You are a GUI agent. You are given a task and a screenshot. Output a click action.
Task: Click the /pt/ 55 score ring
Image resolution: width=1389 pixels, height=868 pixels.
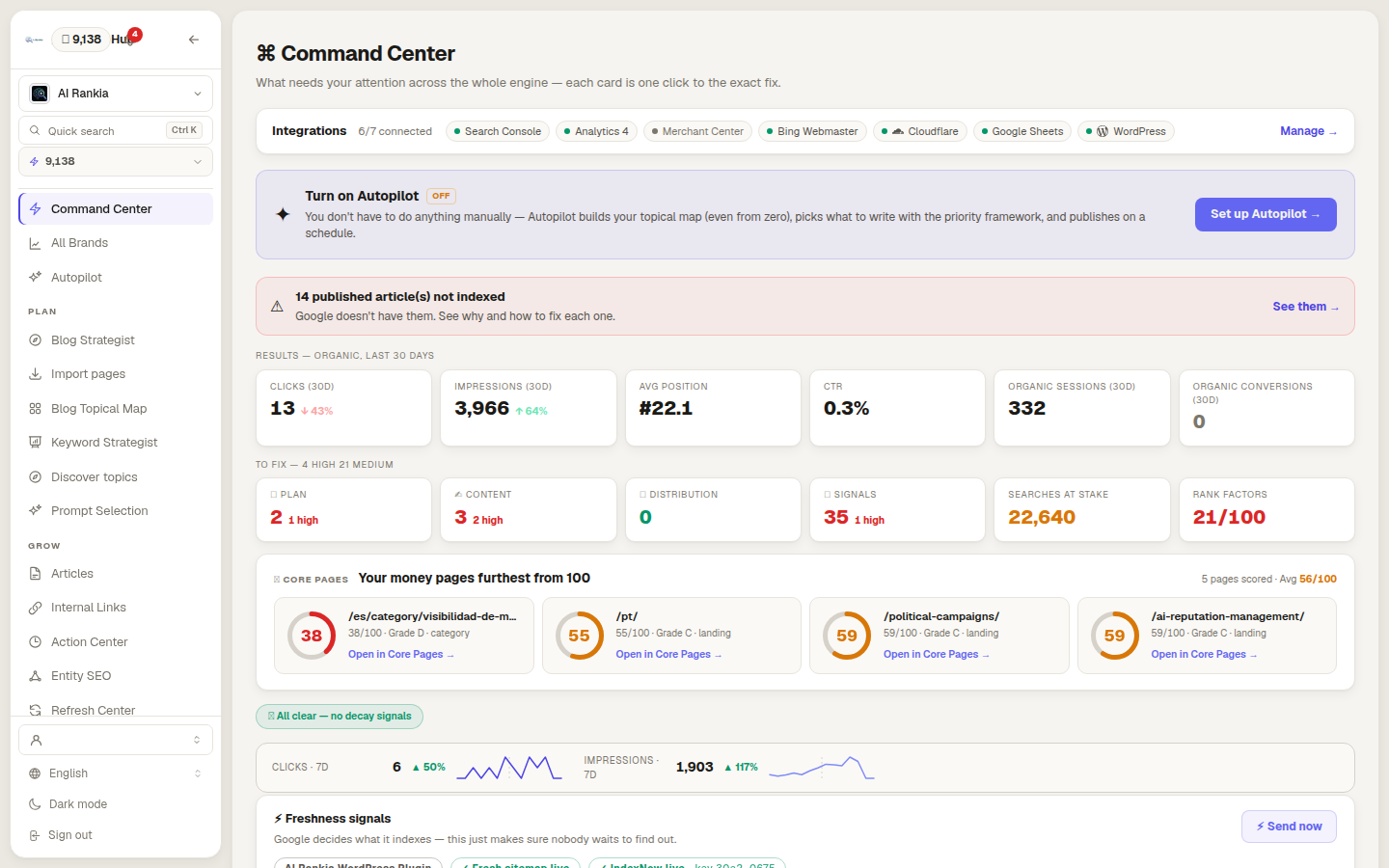coord(579,636)
